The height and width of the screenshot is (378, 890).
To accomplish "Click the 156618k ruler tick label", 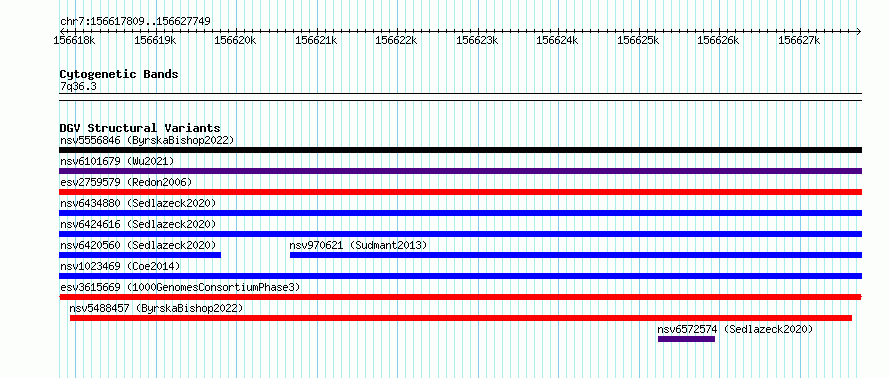I will pyautogui.click(x=74, y=40).
